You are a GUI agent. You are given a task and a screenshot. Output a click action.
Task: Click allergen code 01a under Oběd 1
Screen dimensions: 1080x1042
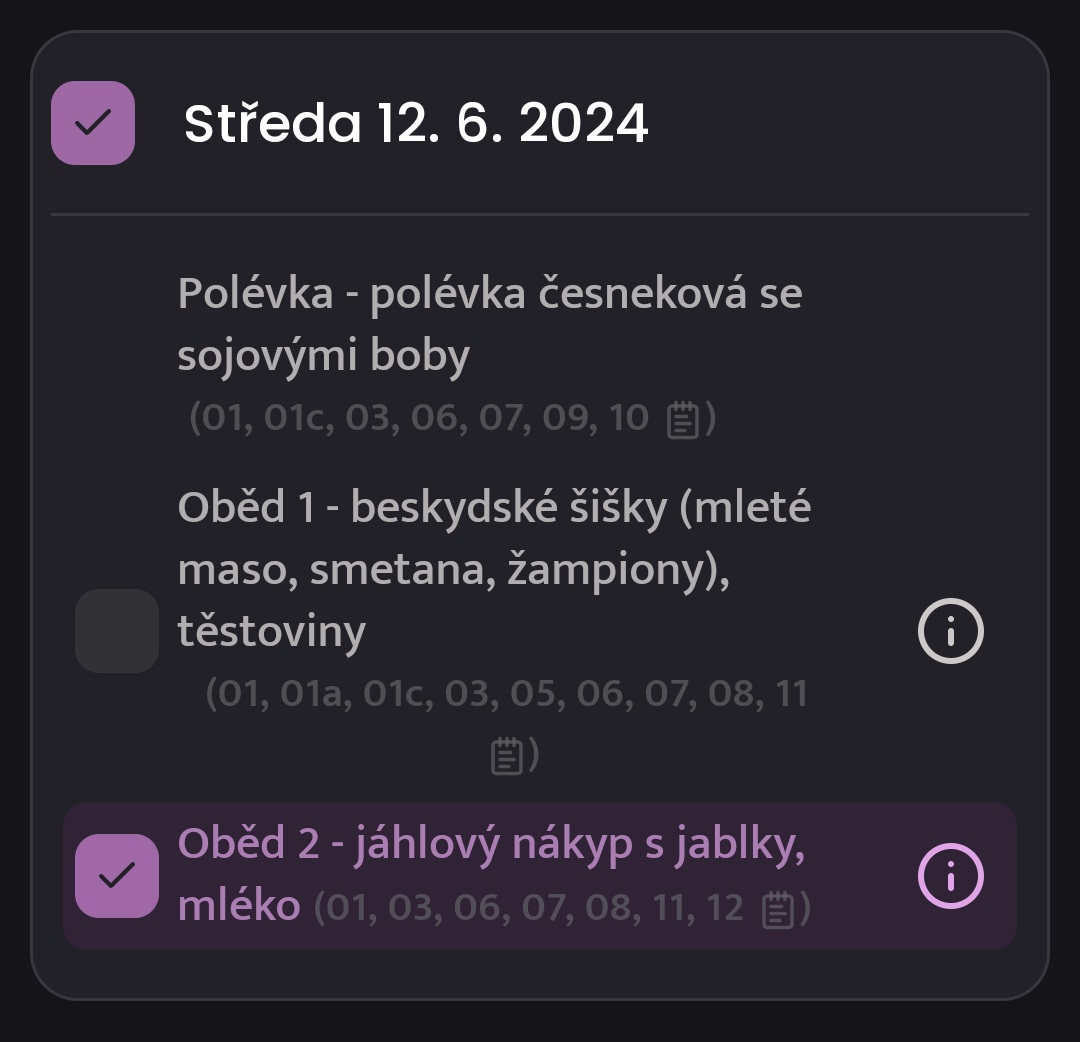311,693
